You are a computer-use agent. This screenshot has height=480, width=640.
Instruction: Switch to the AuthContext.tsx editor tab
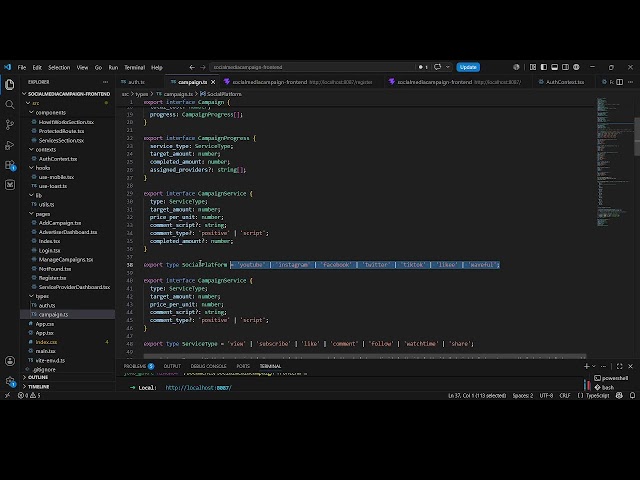click(564, 82)
